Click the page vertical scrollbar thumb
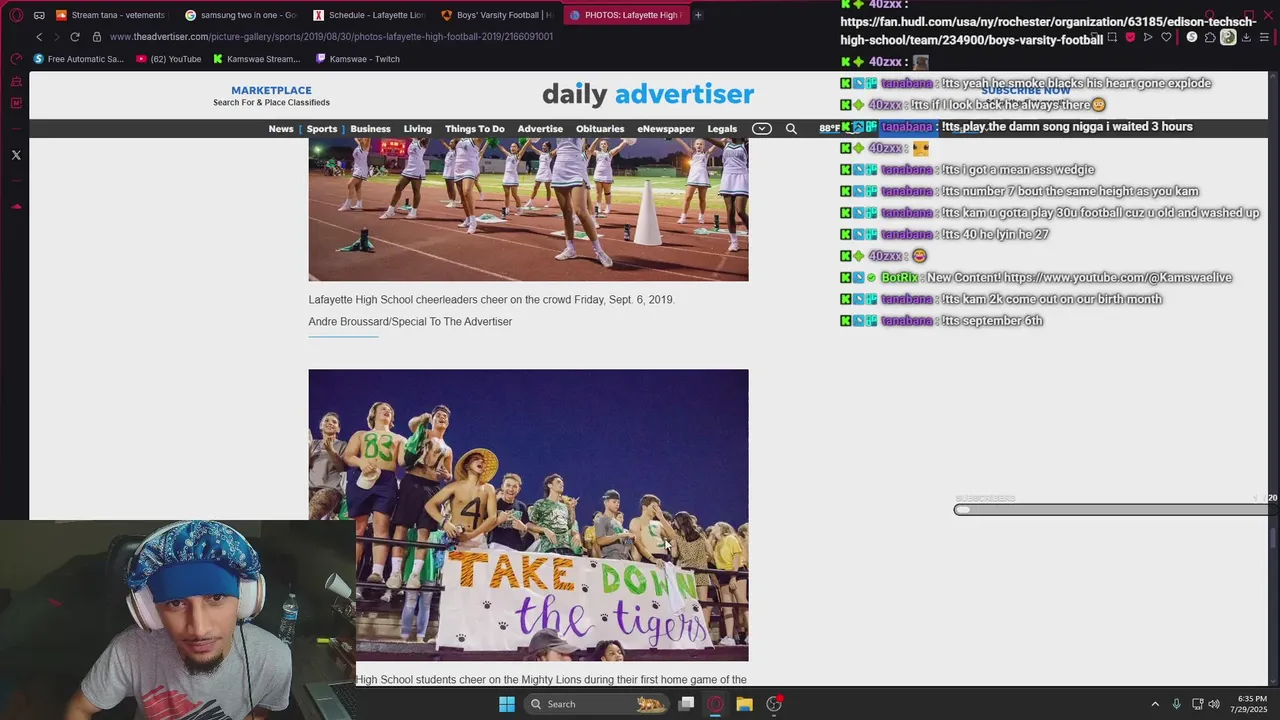The image size is (1280, 720). (1273, 538)
